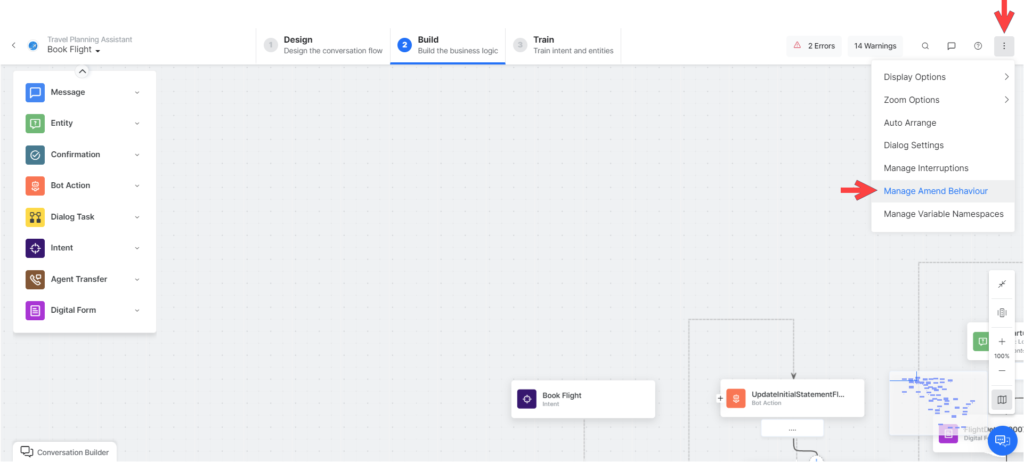Open the Conversation Builder button
The height and width of the screenshot is (462, 1024).
[65, 452]
